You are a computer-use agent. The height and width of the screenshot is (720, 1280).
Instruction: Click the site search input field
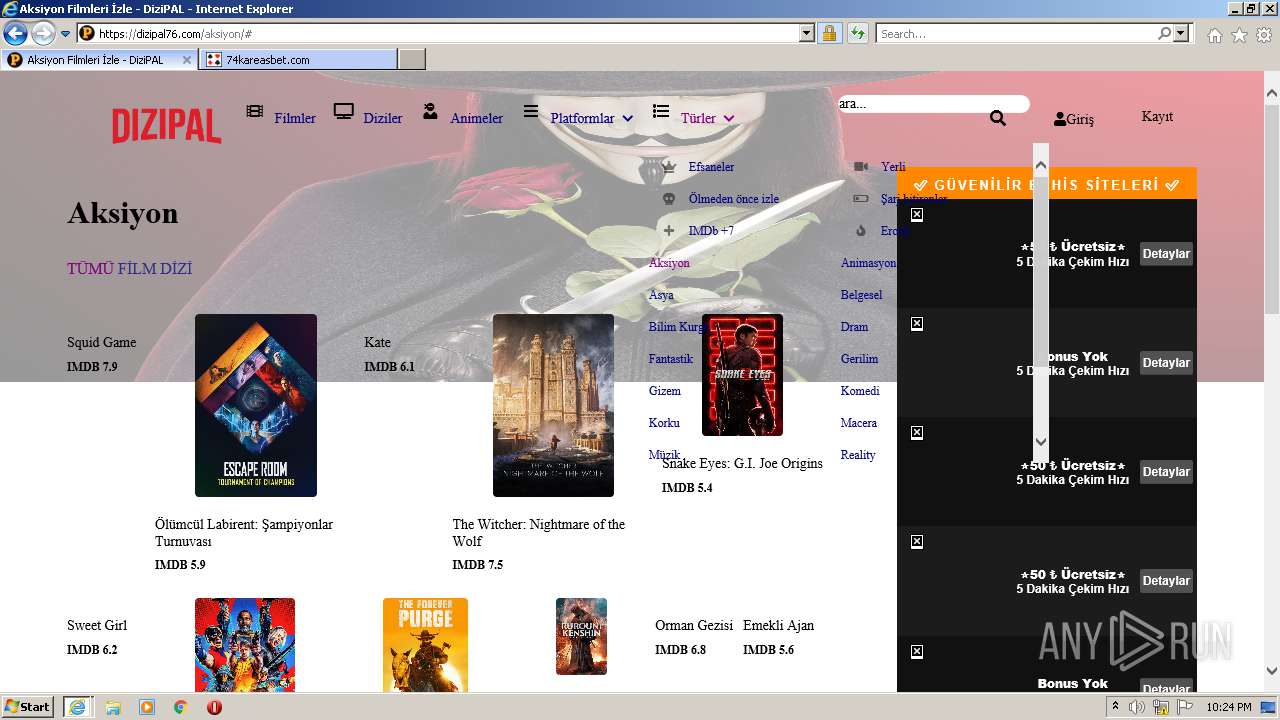click(x=933, y=104)
